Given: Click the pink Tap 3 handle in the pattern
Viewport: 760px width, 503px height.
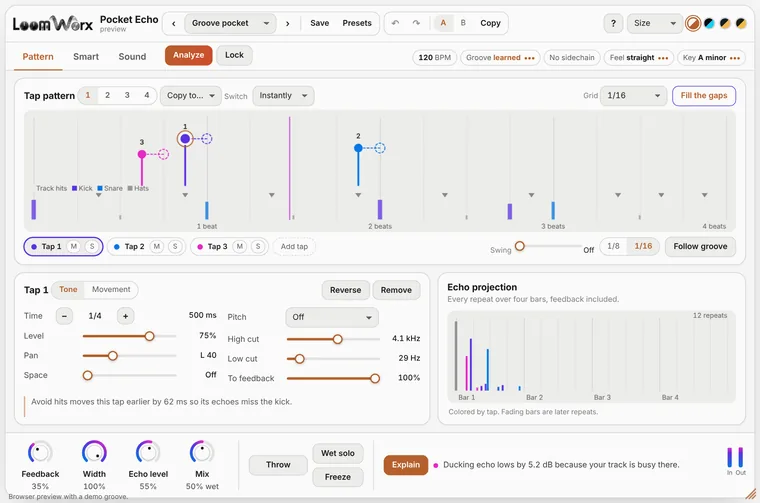Looking at the screenshot, I should [142, 154].
